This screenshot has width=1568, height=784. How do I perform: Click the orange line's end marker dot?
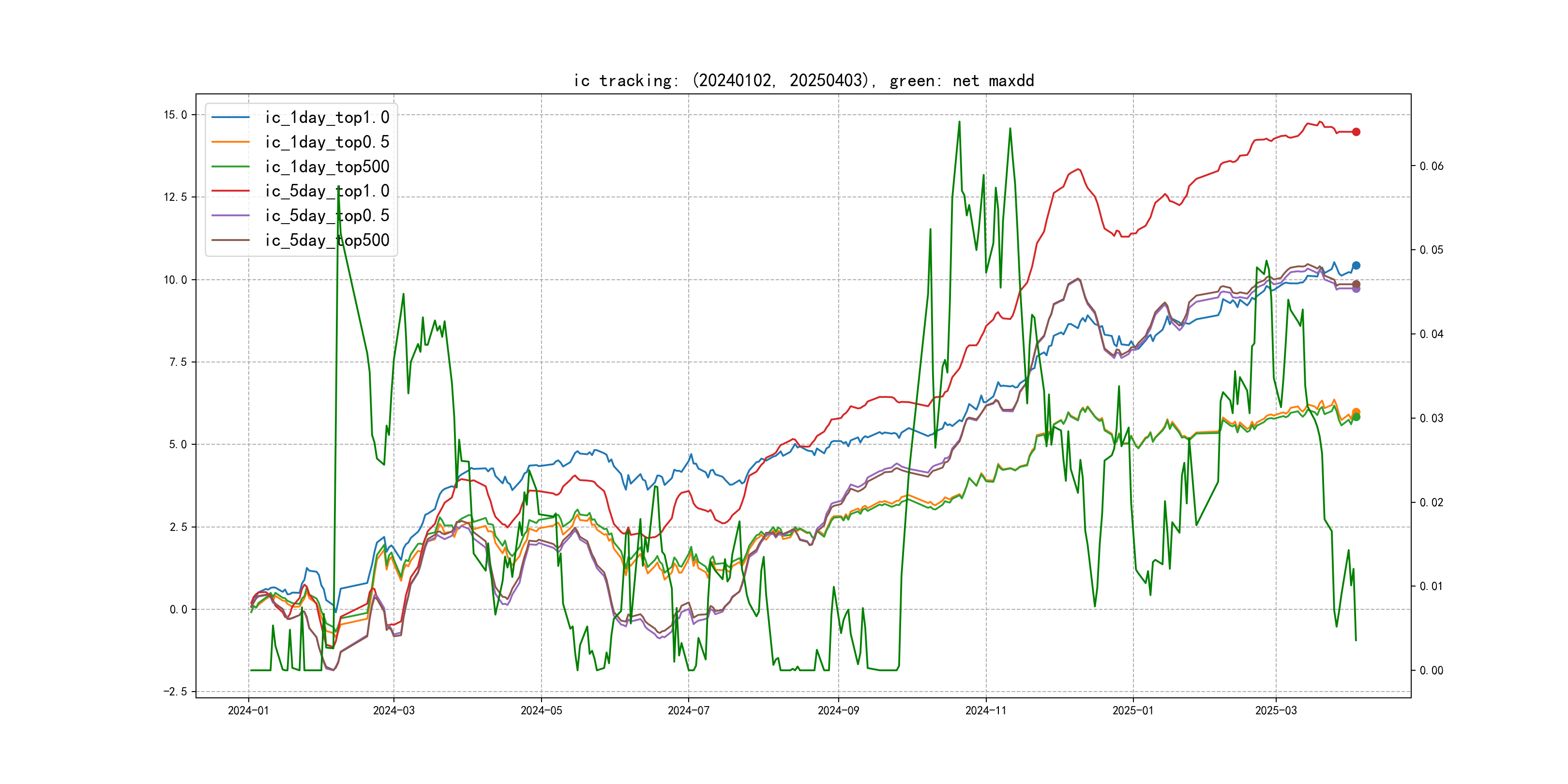click(x=1356, y=411)
